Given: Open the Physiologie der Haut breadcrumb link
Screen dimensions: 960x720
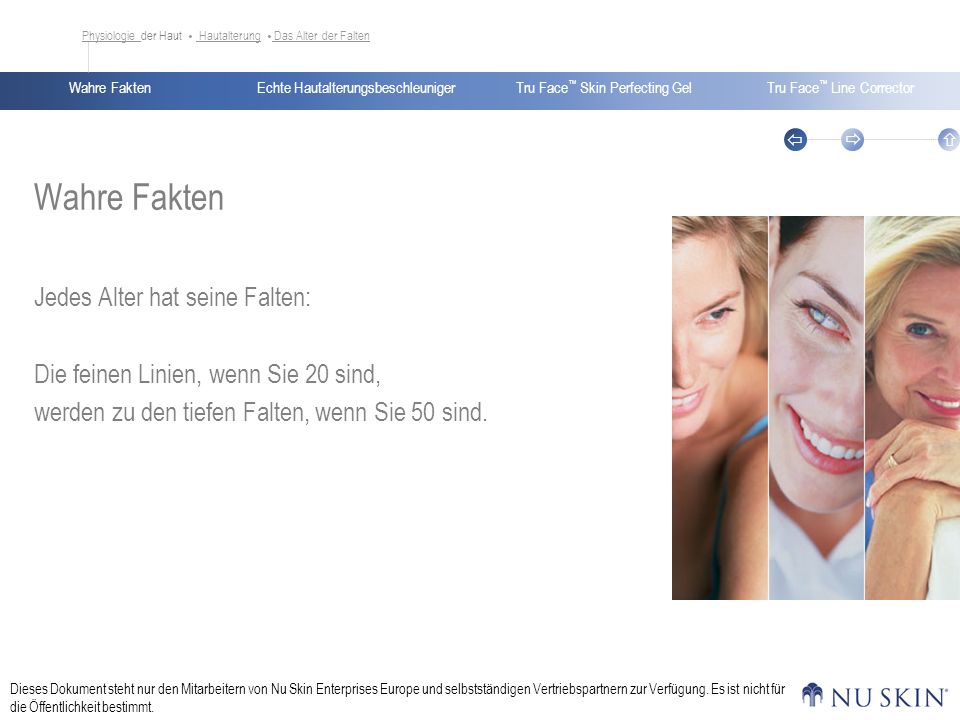Looking at the screenshot, I should [x=132, y=36].
